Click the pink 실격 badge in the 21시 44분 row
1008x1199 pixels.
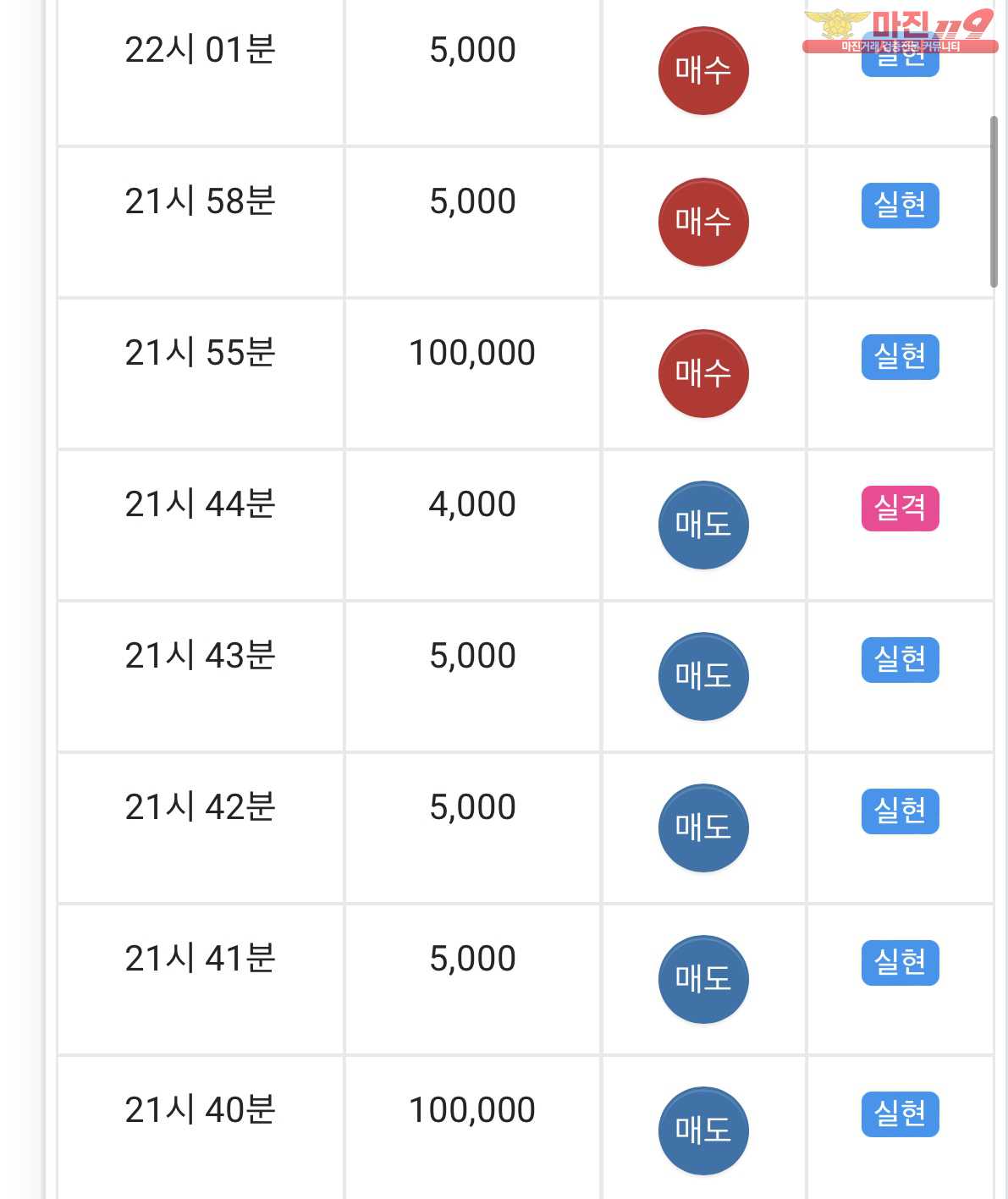pos(901,509)
